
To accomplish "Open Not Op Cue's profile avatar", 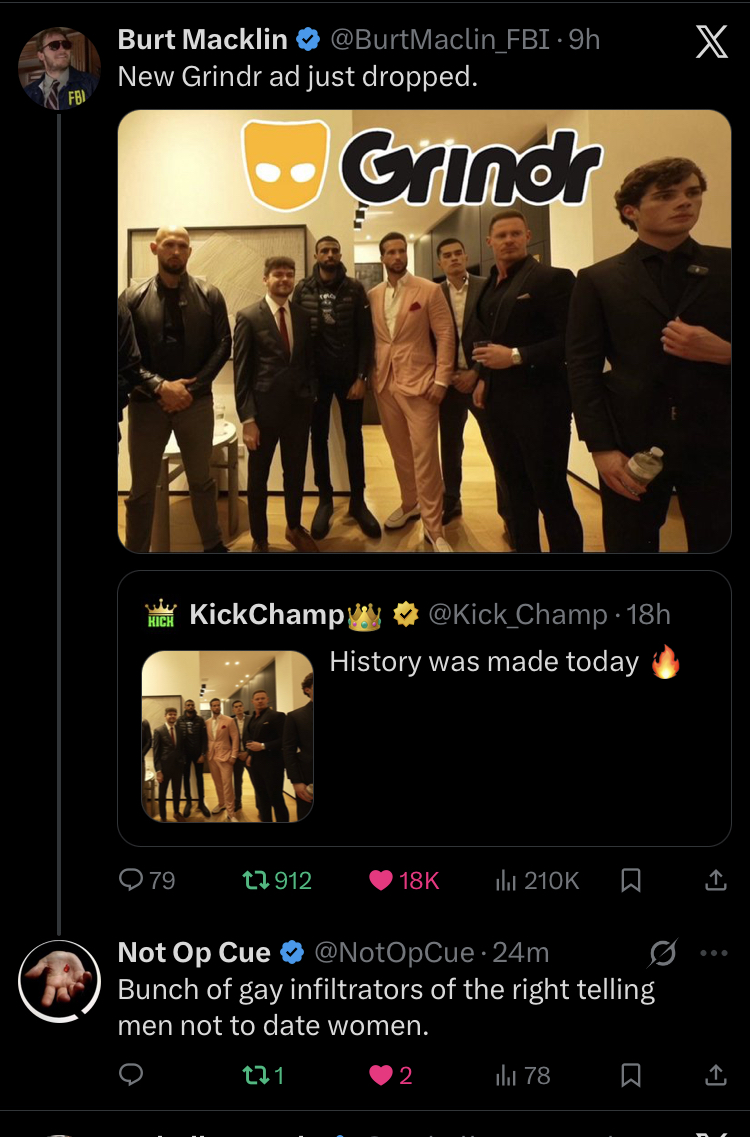I will 59,981.
